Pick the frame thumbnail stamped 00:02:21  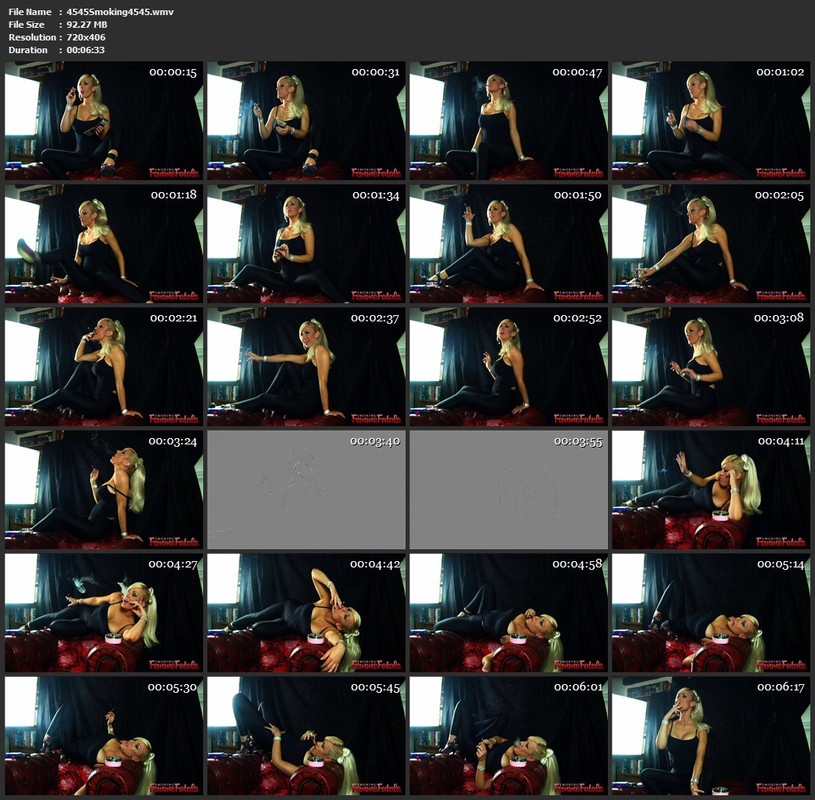pos(104,366)
